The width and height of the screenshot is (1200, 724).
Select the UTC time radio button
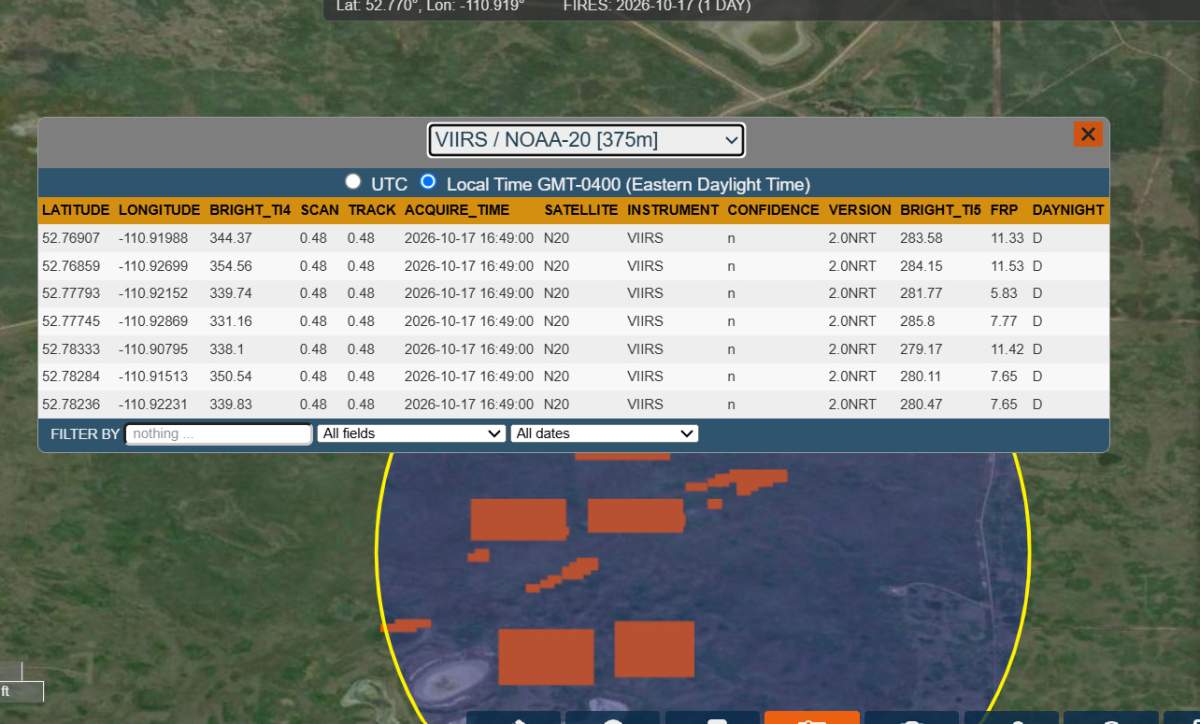[x=352, y=182]
